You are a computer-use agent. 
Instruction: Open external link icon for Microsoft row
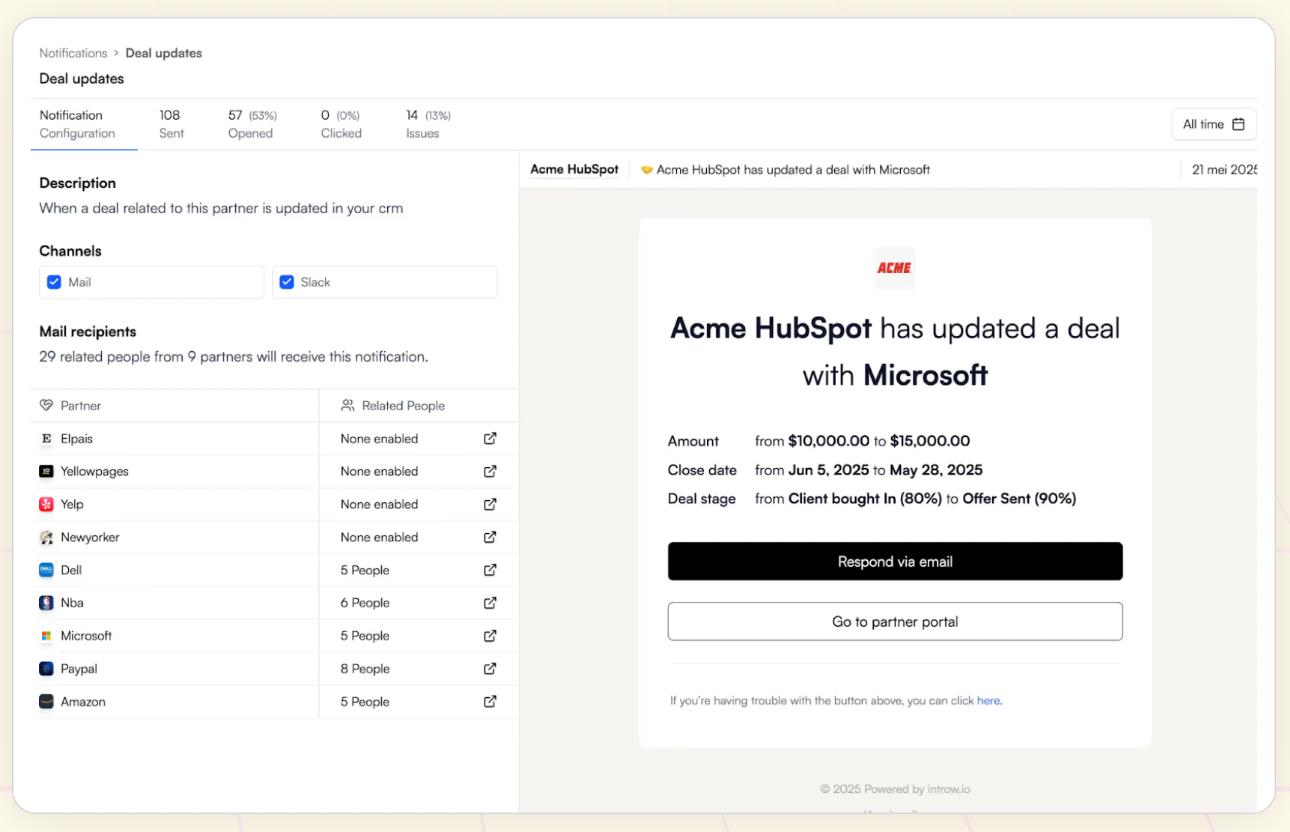pyautogui.click(x=490, y=636)
